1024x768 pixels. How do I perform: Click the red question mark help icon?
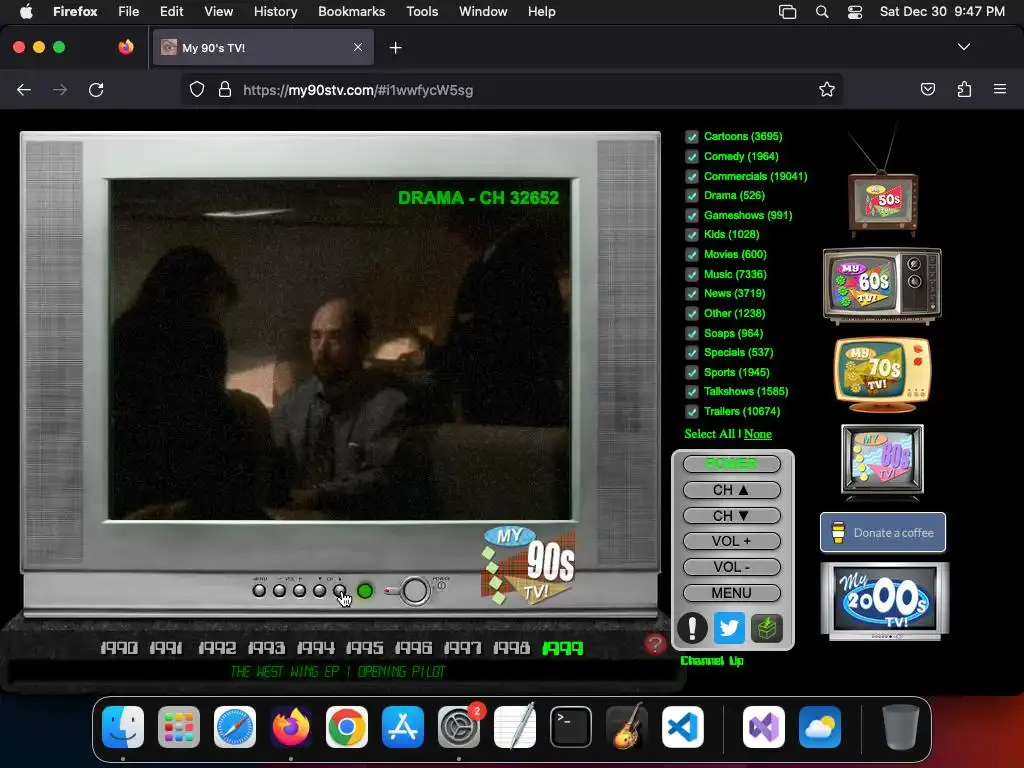tap(655, 644)
